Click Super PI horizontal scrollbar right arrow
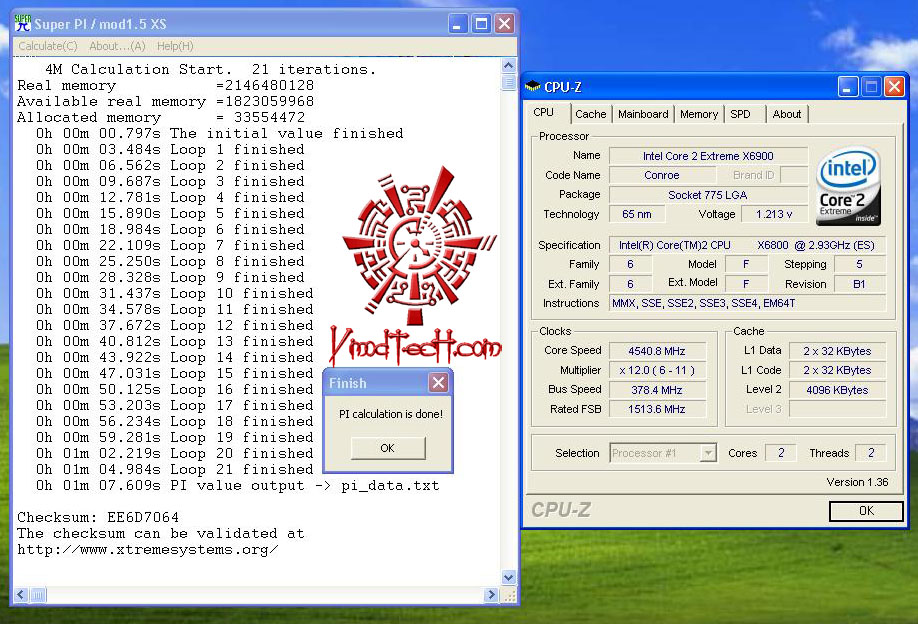 491,595
